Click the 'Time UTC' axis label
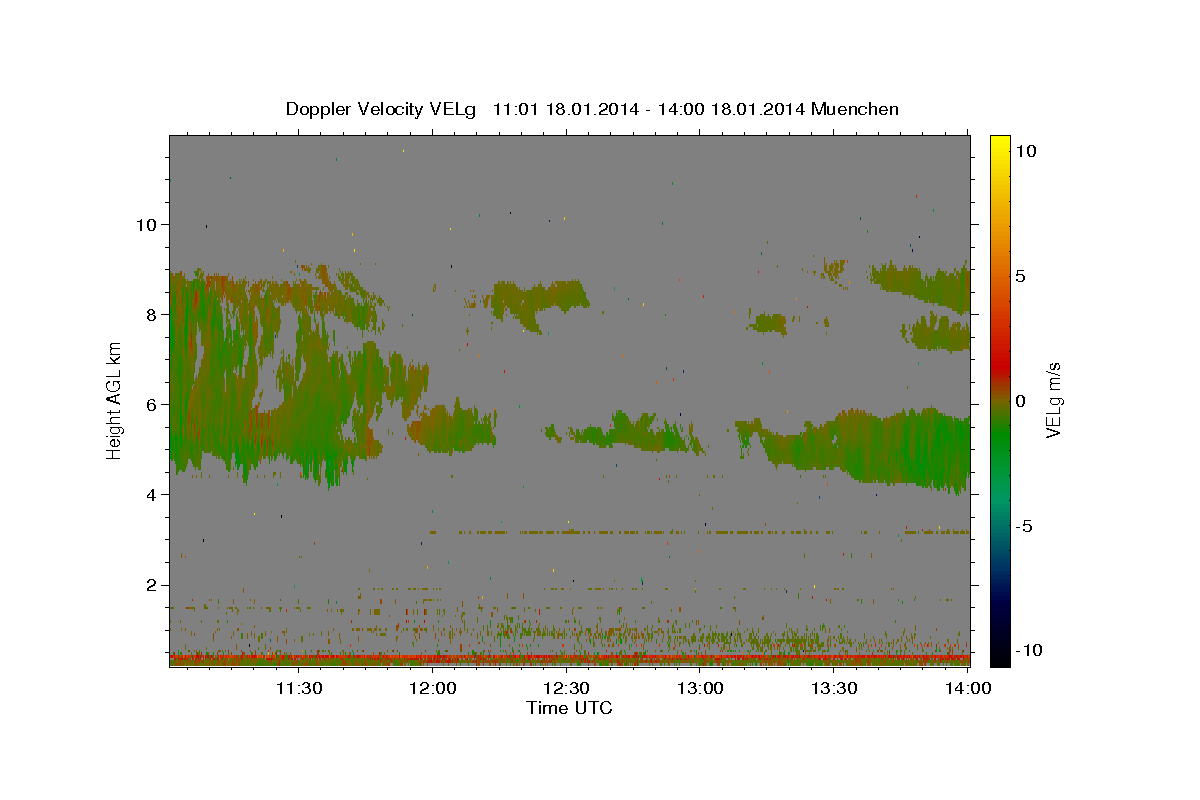This screenshot has height=800, width=1200. point(569,708)
